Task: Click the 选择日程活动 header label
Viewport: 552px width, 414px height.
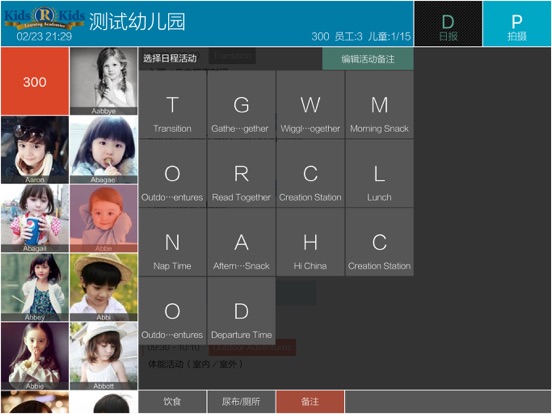Action: [x=170, y=58]
